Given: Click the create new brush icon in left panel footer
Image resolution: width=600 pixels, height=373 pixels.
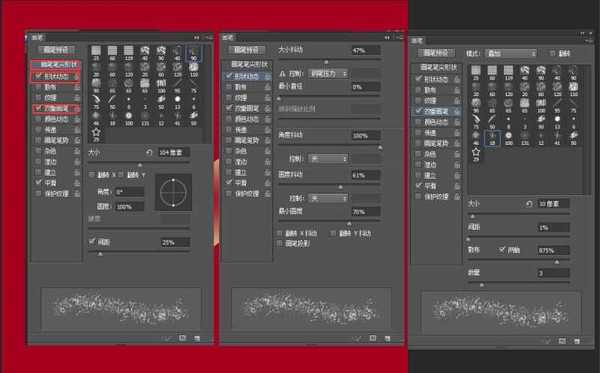Looking at the screenshot, I should click(183, 338).
